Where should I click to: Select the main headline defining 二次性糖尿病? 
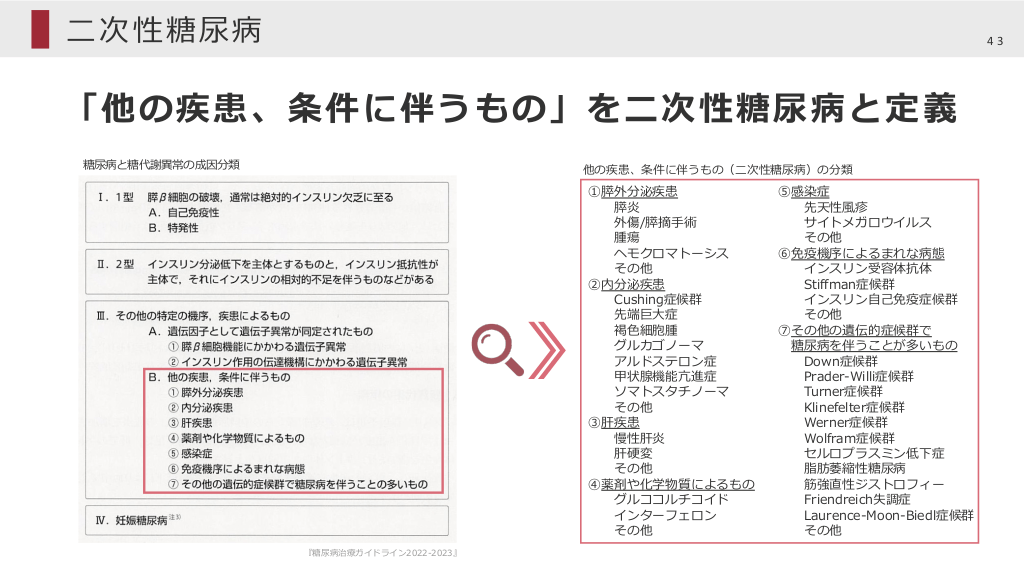520,108
